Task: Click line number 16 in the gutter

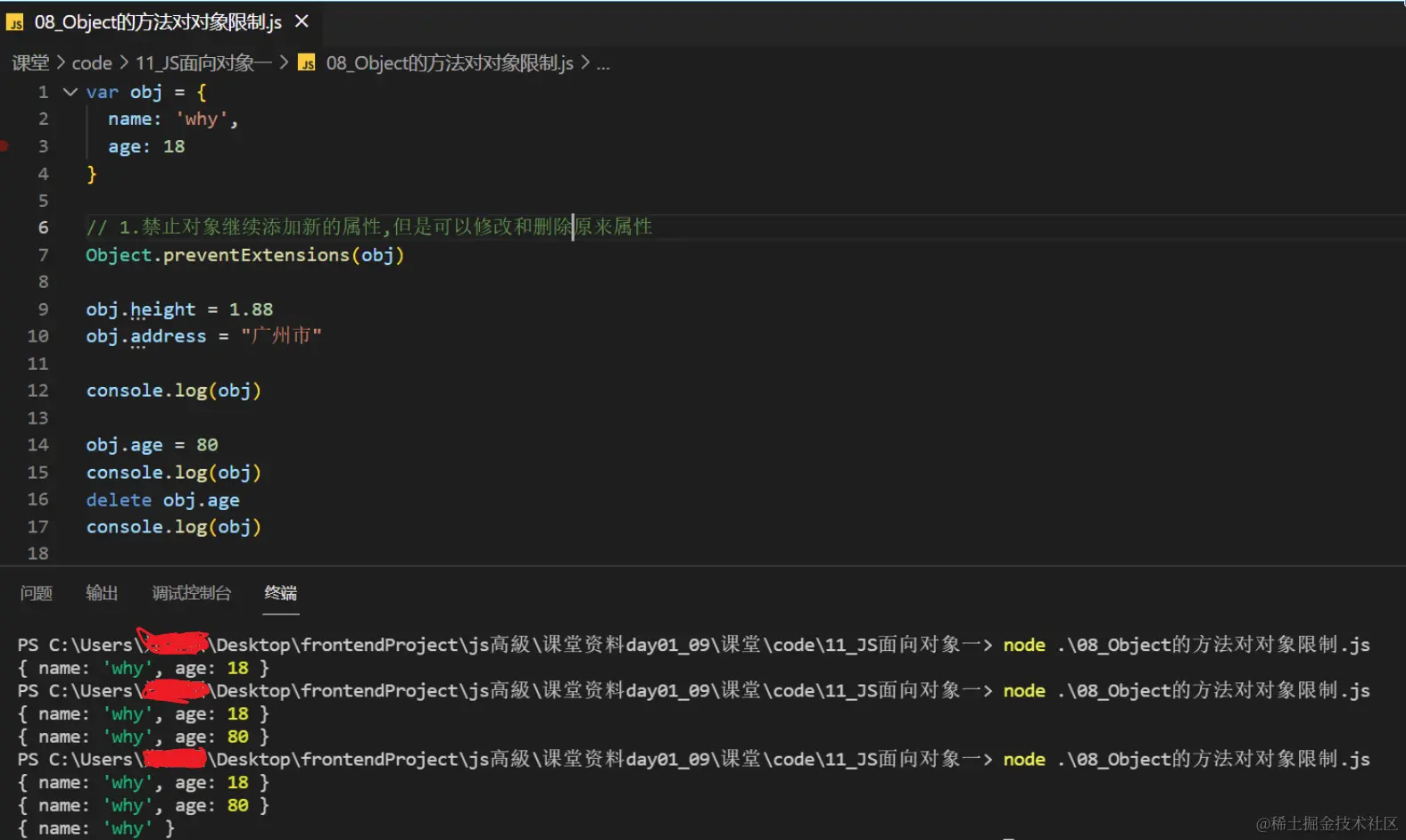Action: click(38, 499)
